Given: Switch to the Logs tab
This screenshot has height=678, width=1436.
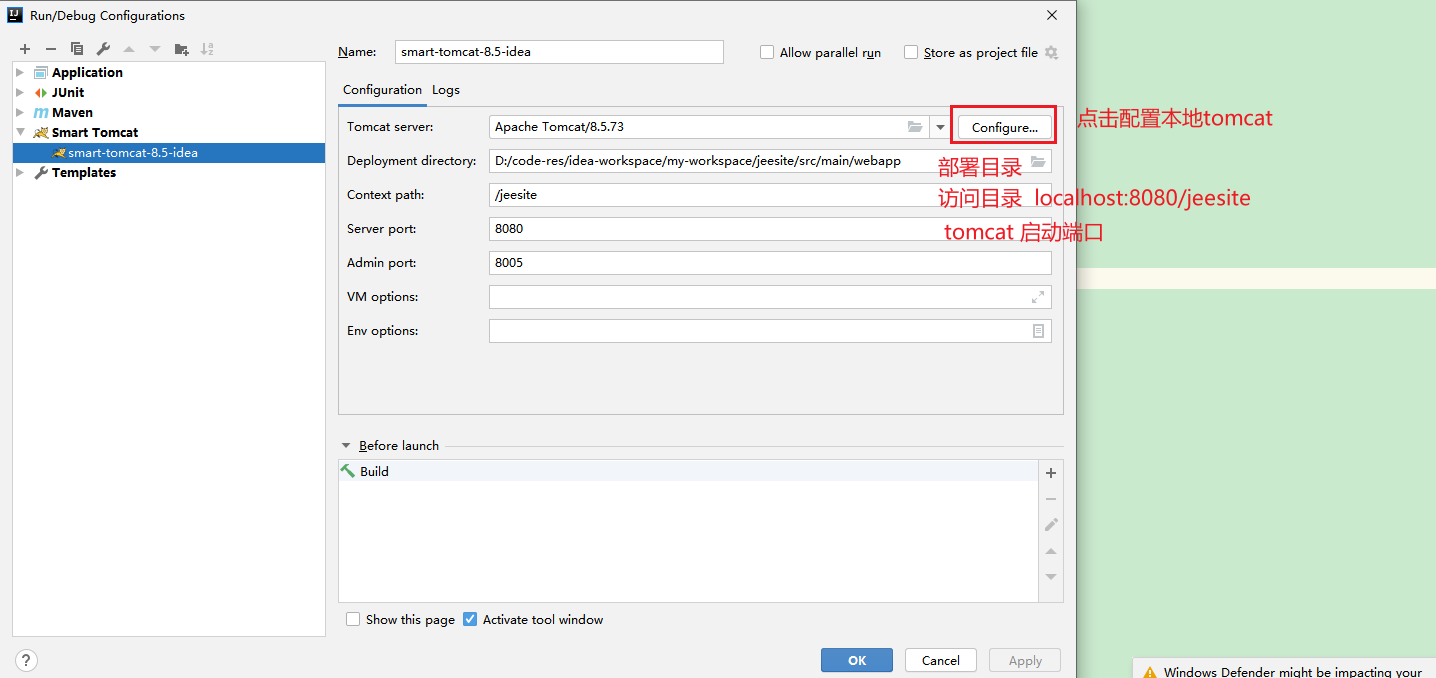Looking at the screenshot, I should (446, 89).
